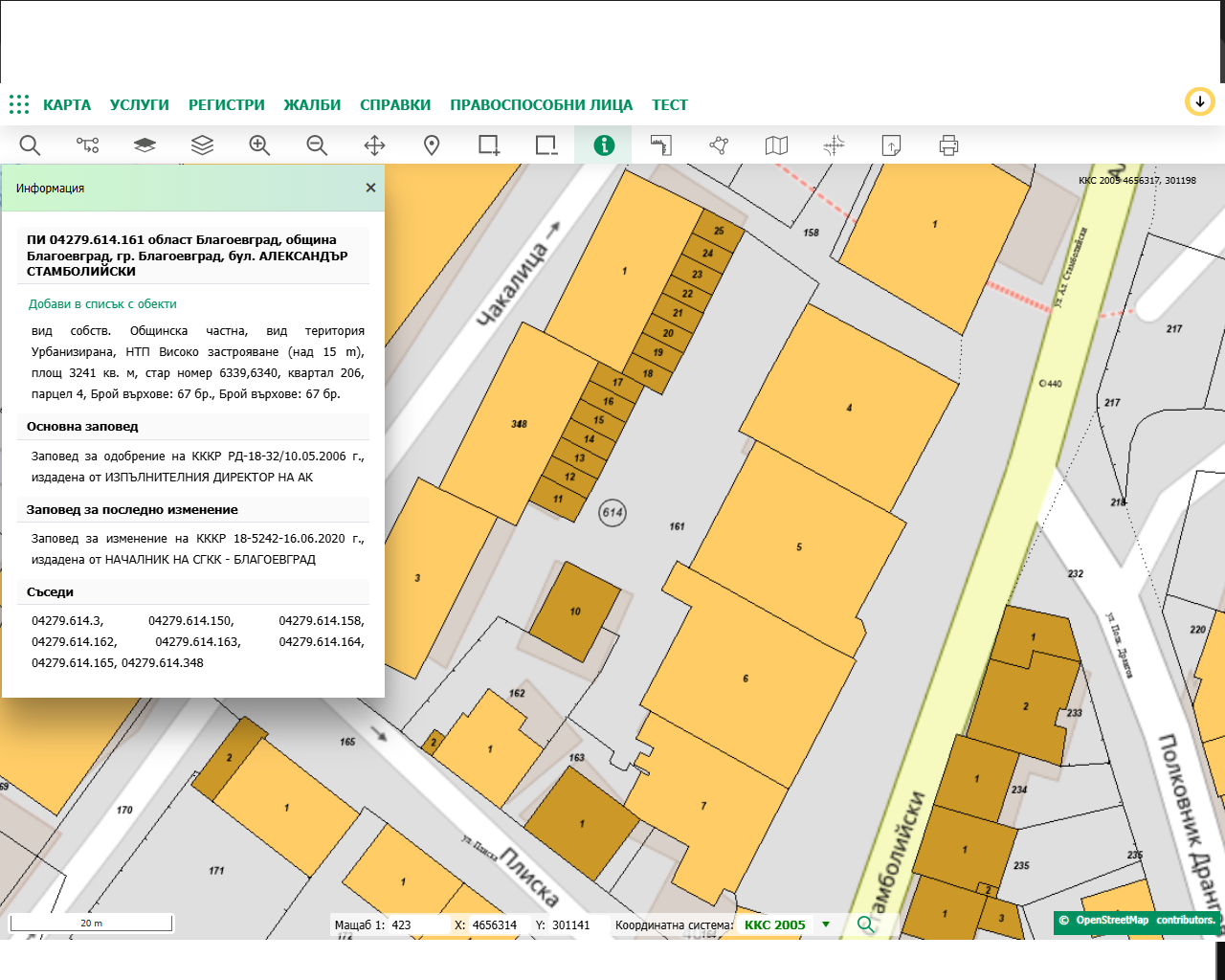This screenshot has width=1225, height=980.
Task: Click the zoom in magnifier icon
Action: (259, 145)
